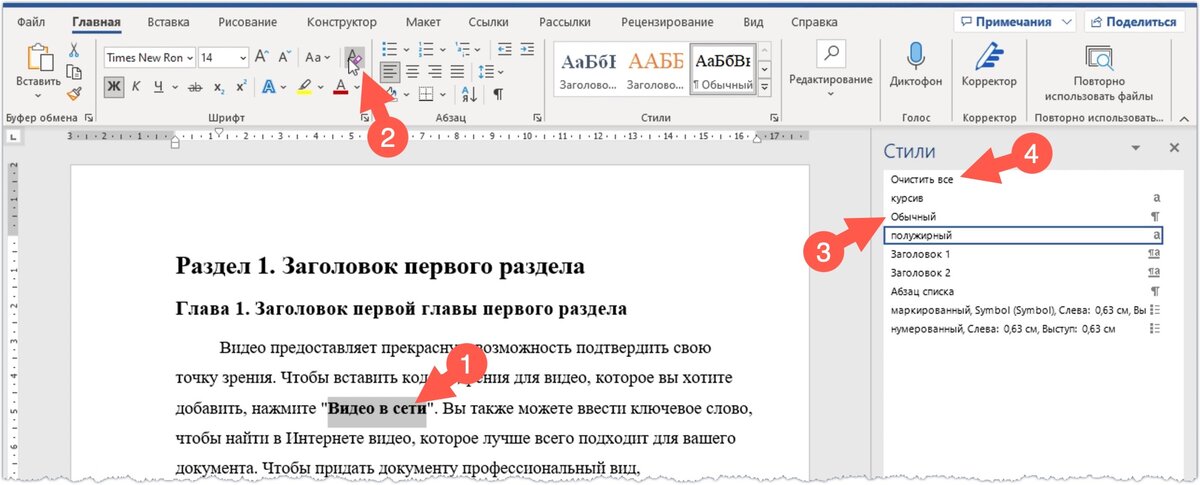This screenshot has width=1200, height=485.
Task: Open the Абзац group dialog launcher
Action: click(537, 118)
